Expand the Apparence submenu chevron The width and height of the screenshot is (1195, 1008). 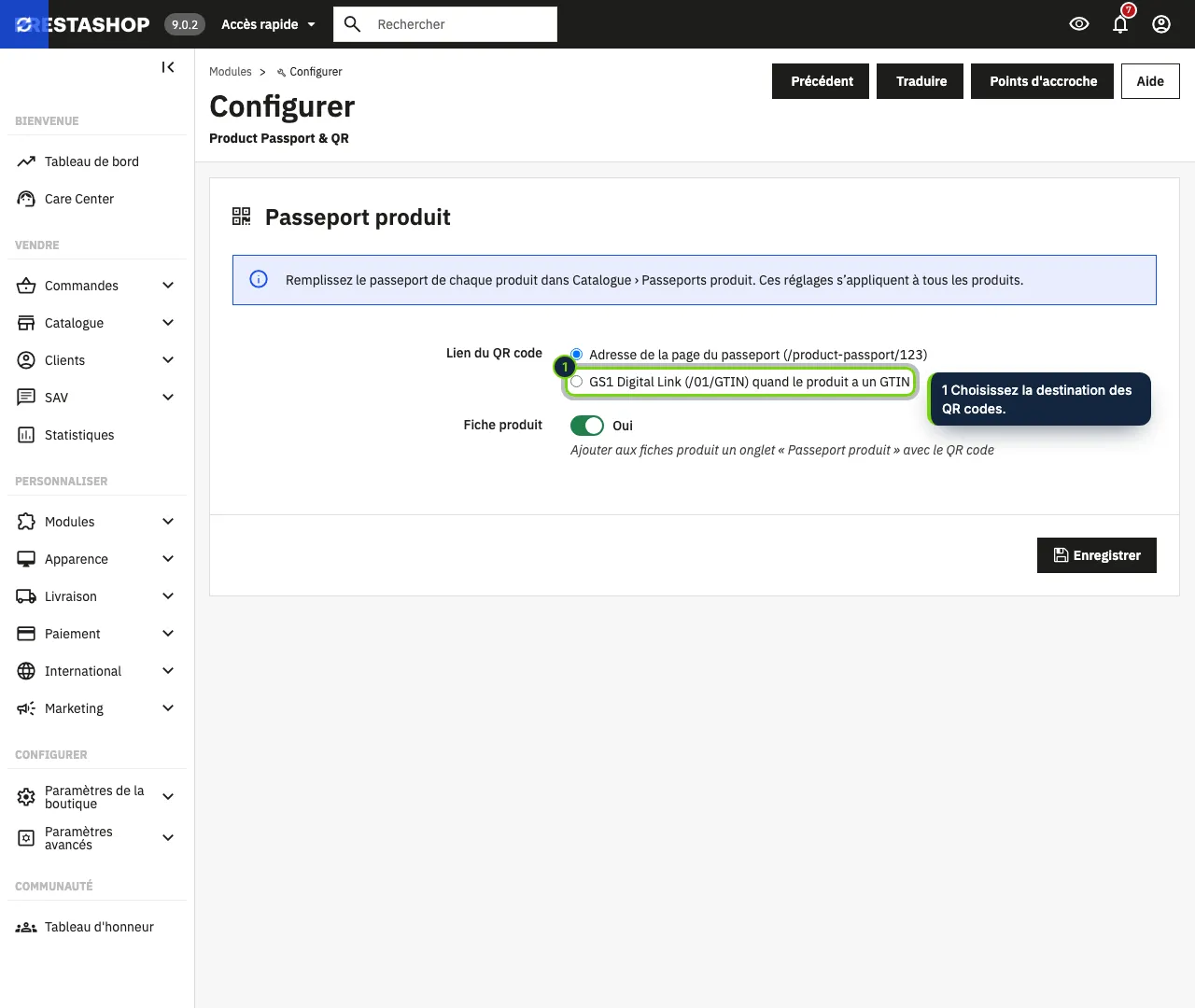[168, 559]
